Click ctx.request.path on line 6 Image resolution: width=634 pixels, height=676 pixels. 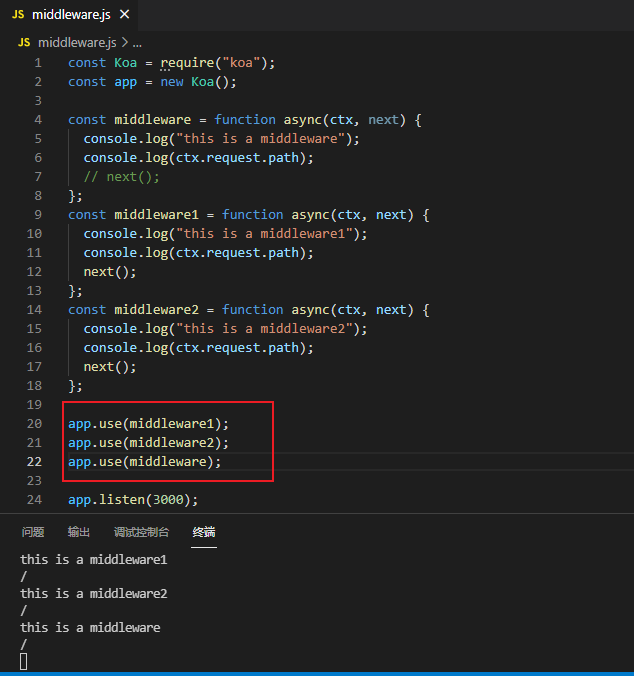(x=237, y=158)
